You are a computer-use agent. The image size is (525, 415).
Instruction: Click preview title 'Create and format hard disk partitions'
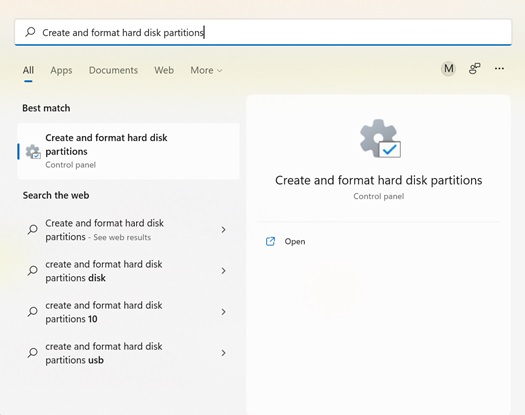[379, 181]
